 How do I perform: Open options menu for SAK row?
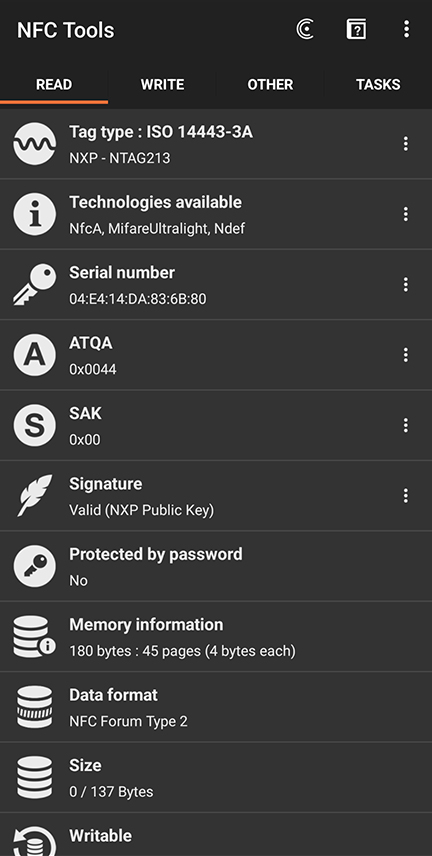pos(405,425)
